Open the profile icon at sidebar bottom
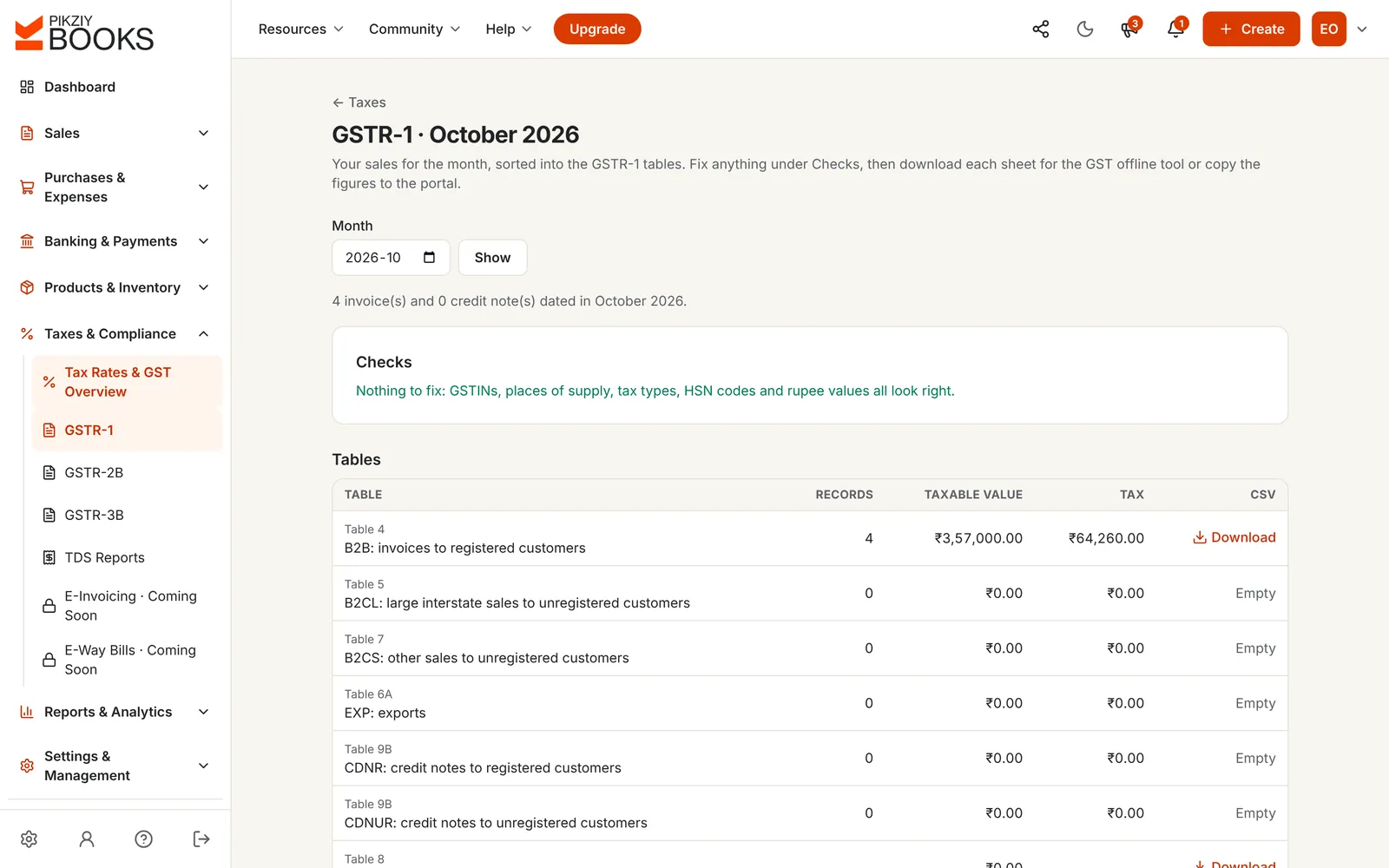The image size is (1389, 868). click(x=87, y=838)
